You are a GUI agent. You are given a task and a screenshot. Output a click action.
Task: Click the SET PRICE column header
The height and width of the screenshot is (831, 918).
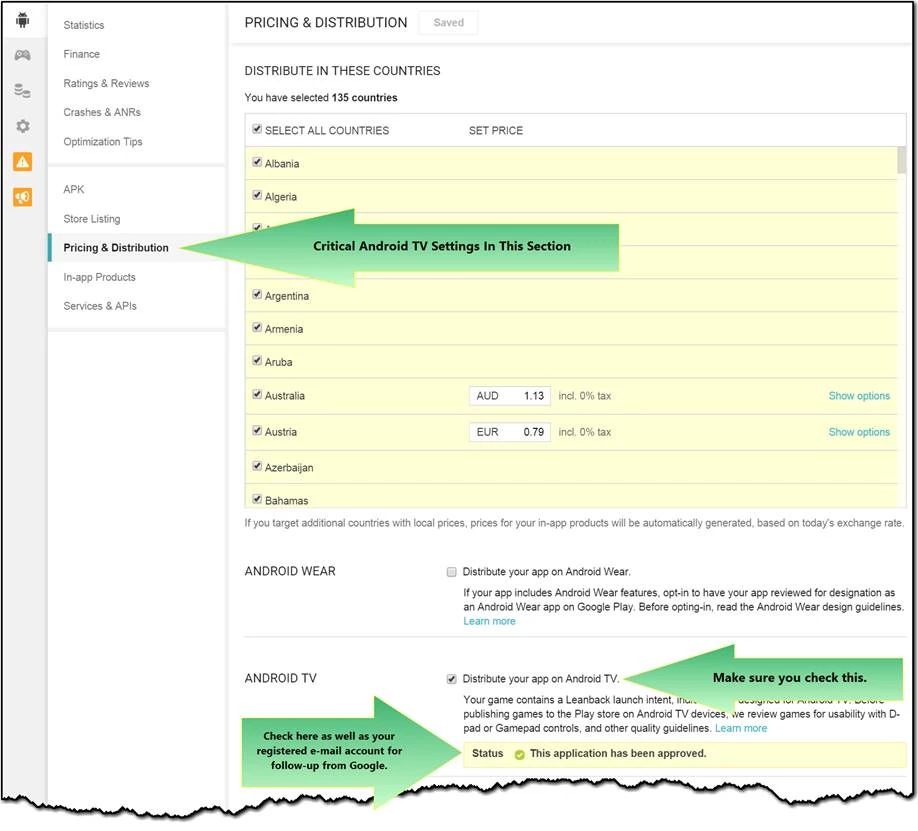click(496, 131)
